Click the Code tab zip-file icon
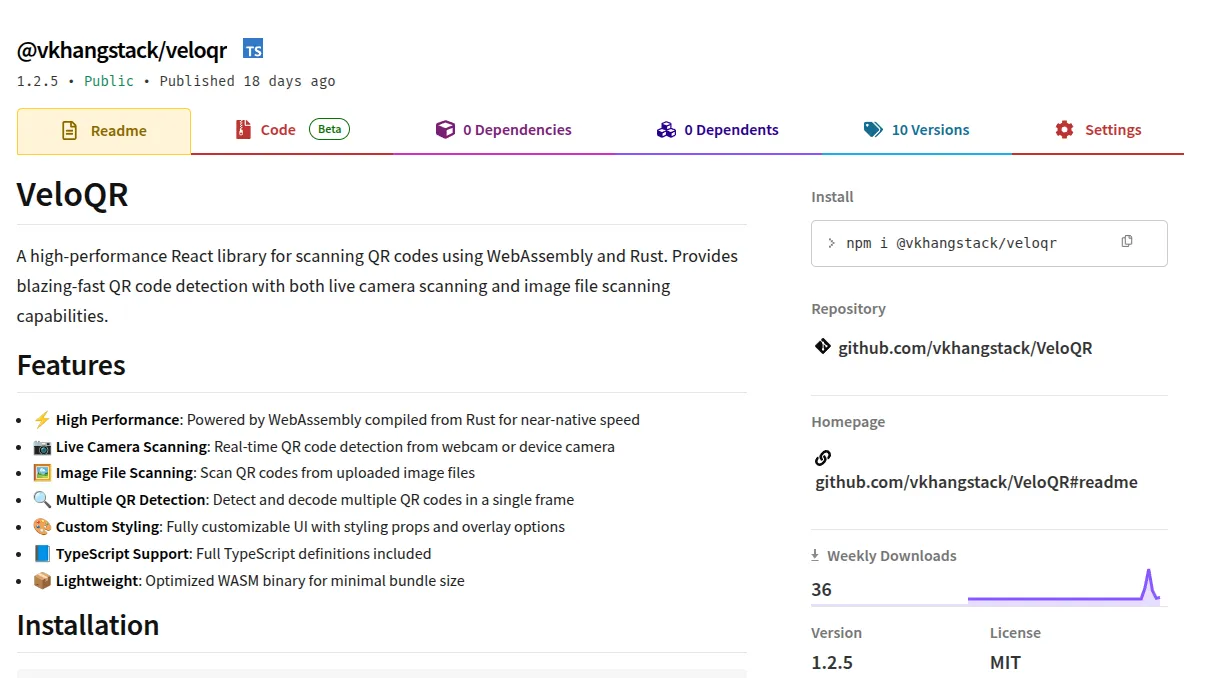The width and height of the screenshot is (1216, 678). coord(243,130)
